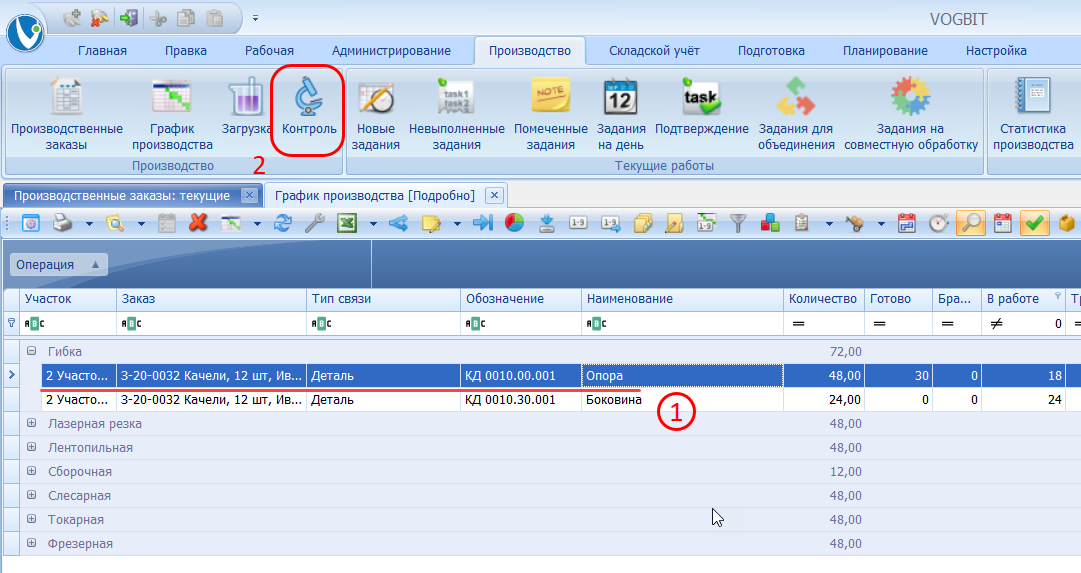The width and height of the screenshot is (1081, 573).
Task: Expand the Фрезерная group row
Action: (32, 544)
